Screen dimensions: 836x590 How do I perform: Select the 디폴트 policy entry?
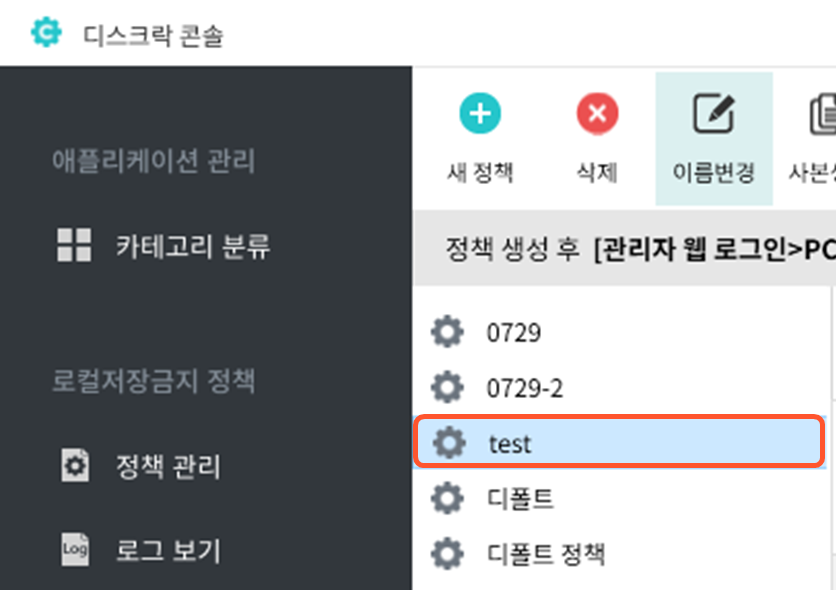click(x=620, y=498)
